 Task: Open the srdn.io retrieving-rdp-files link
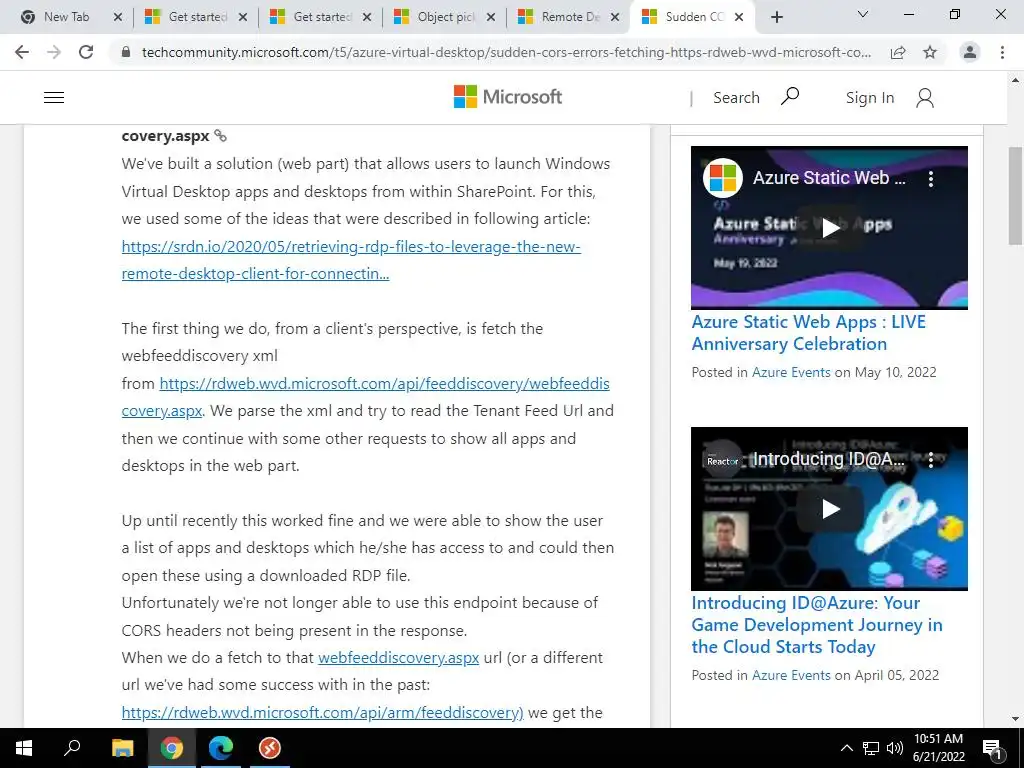351,260
